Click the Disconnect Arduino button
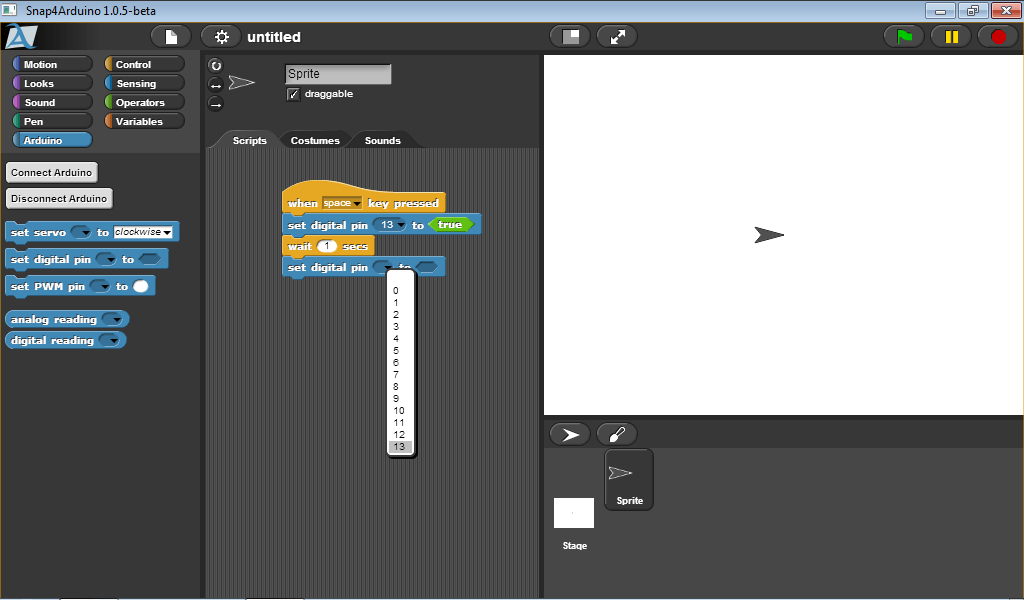Viewport: 1024px width, 600px height. pyautogui.click(x=59, y=198)
